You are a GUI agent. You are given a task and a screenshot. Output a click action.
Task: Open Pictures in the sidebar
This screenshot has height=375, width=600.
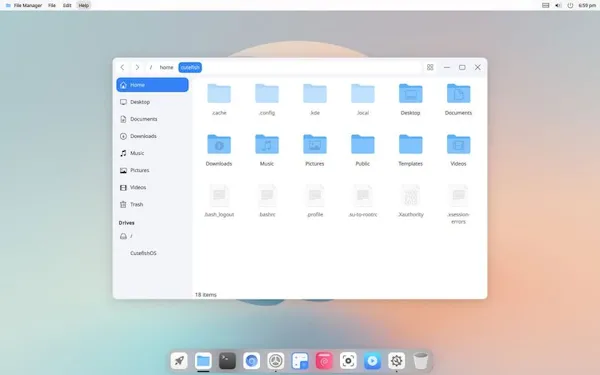click(152, 170)
